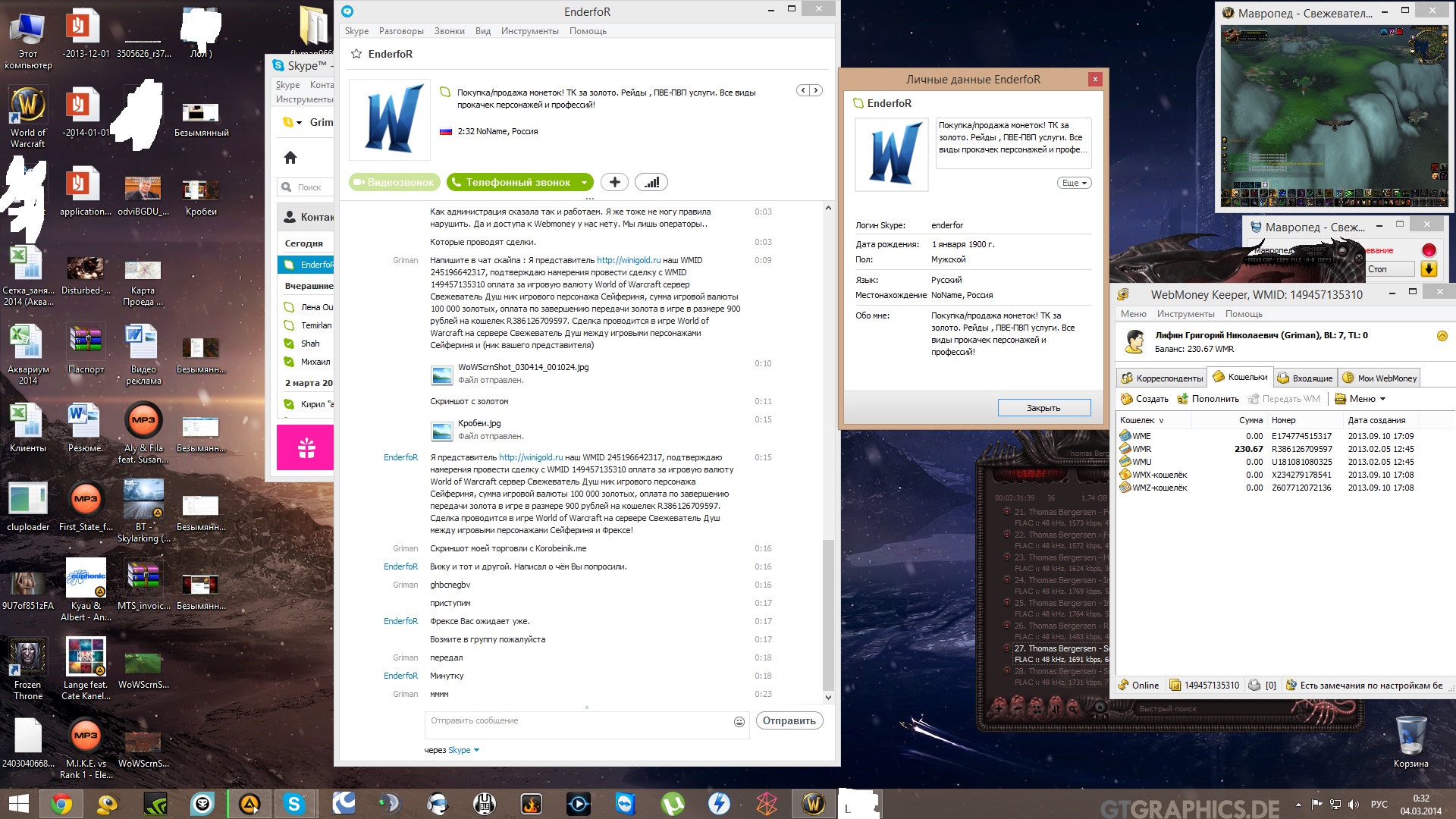This screenshot has width=1456, height=819.
Task: Click the red record button in the recorder
Action: pyautogui.click(x=1429, y=250)
